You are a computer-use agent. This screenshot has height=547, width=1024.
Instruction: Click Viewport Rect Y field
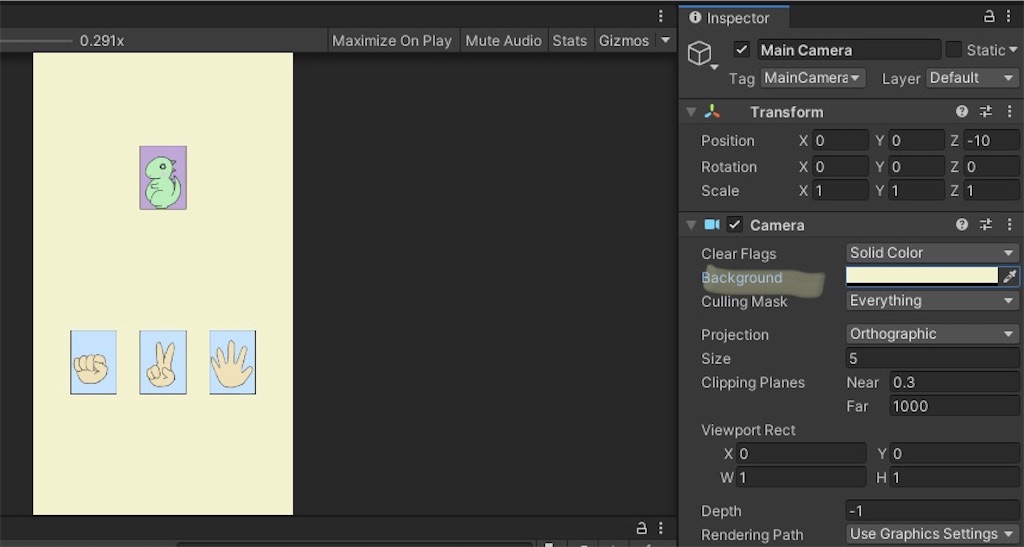[x=955, y=453]
